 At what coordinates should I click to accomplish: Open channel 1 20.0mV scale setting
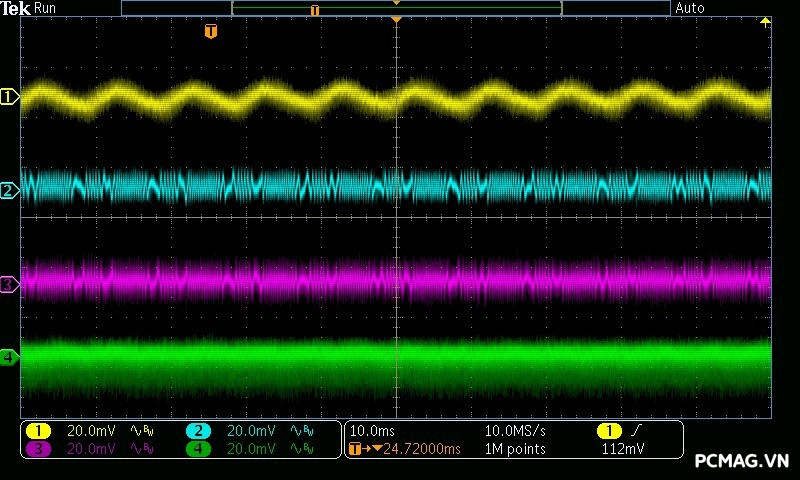(x=91, y=430)
